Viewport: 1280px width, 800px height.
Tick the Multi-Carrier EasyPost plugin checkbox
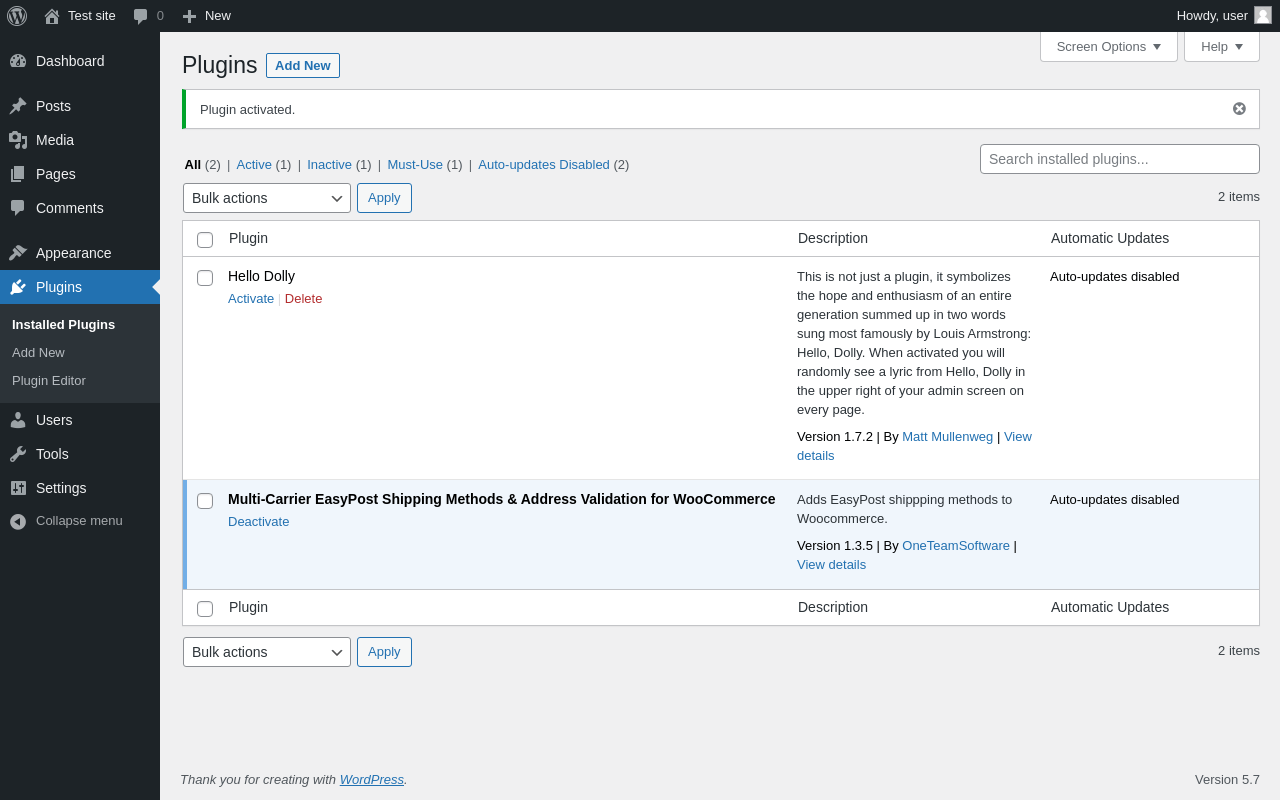[x=205, y=501]
